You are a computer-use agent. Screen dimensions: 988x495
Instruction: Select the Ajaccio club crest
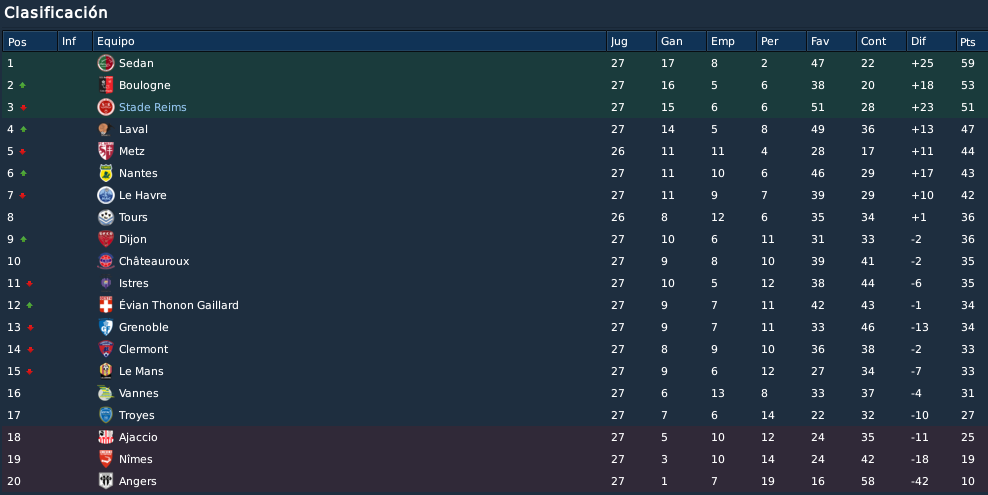[105, 437]
